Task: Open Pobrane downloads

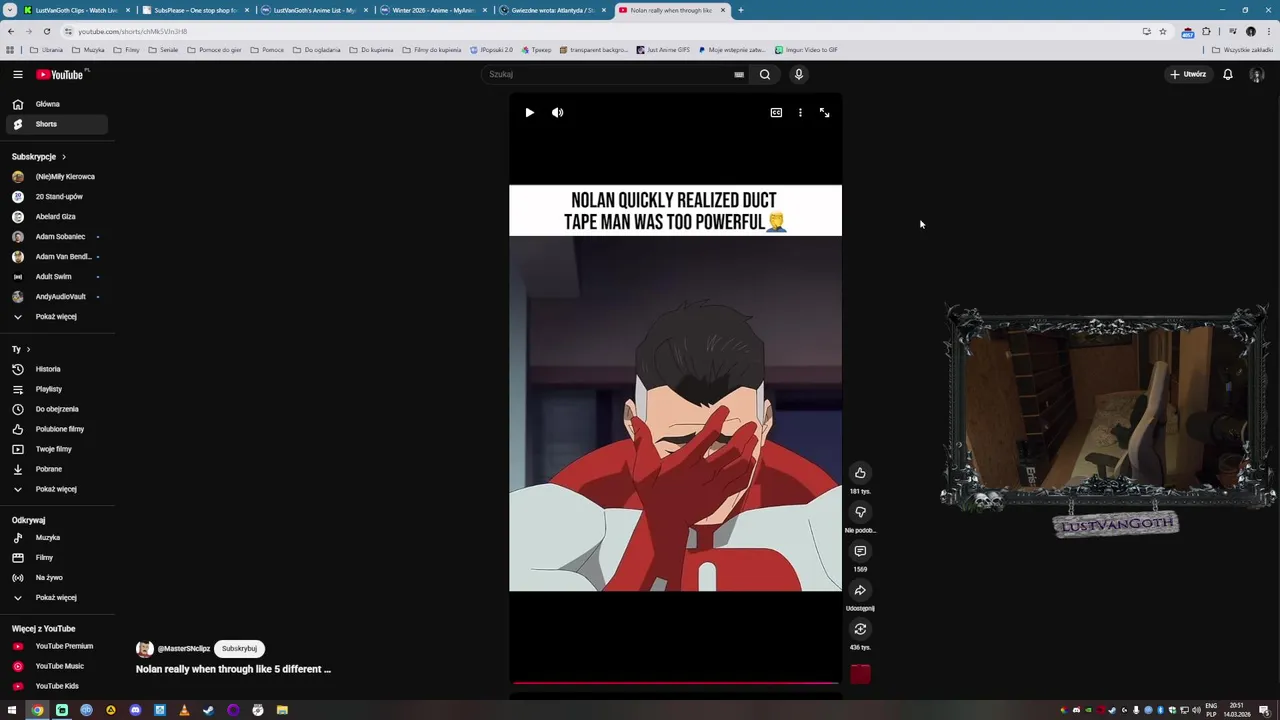Action: coord(56,469)
